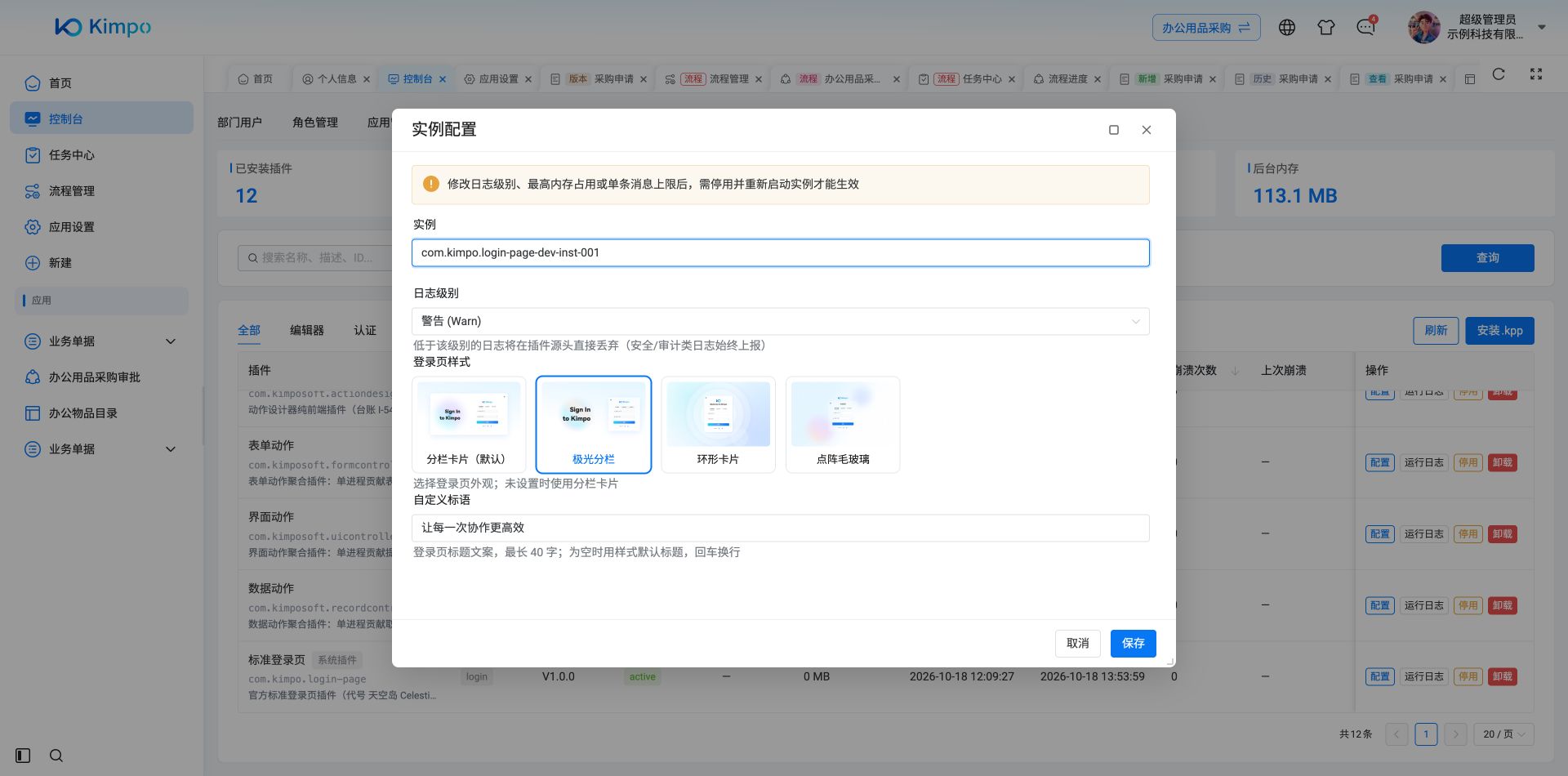Switch app via 办公用品采购 button
The image size is (1568, 776).
(x=1206, y=28)
